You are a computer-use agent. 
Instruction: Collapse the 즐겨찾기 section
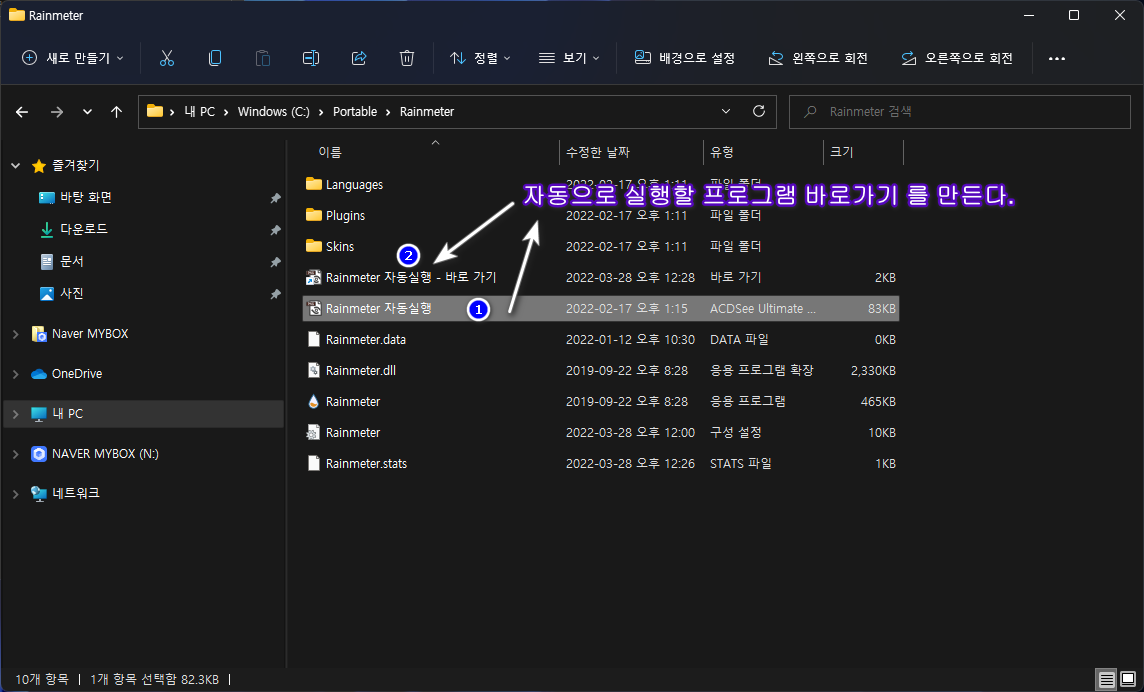pos(16,166)
